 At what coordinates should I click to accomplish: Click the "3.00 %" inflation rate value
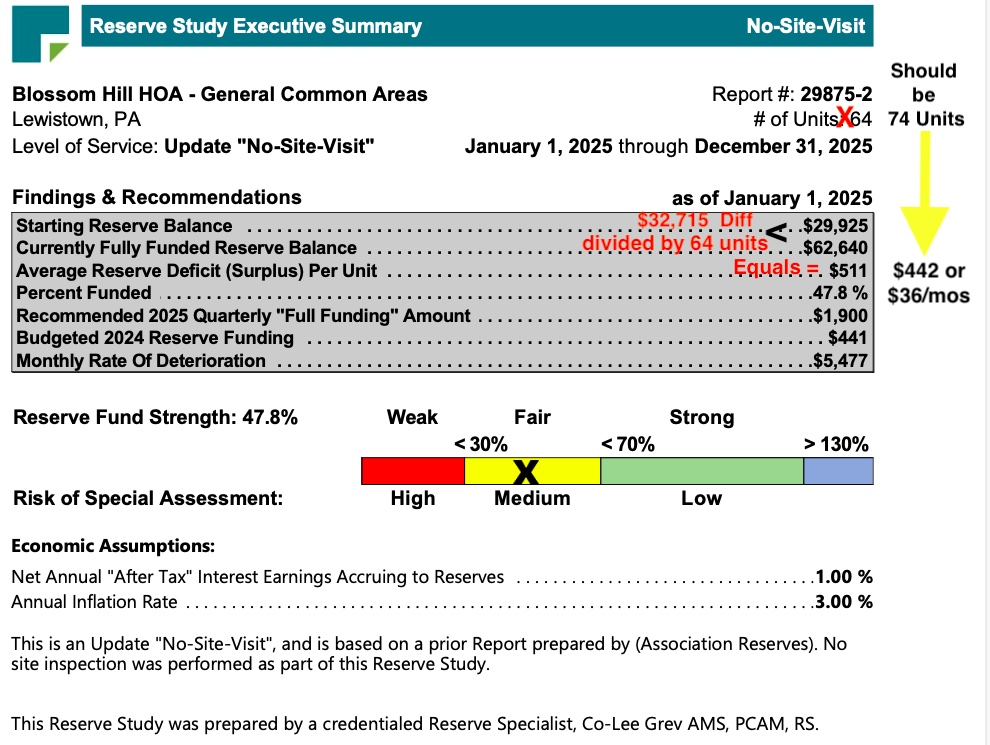844,602
